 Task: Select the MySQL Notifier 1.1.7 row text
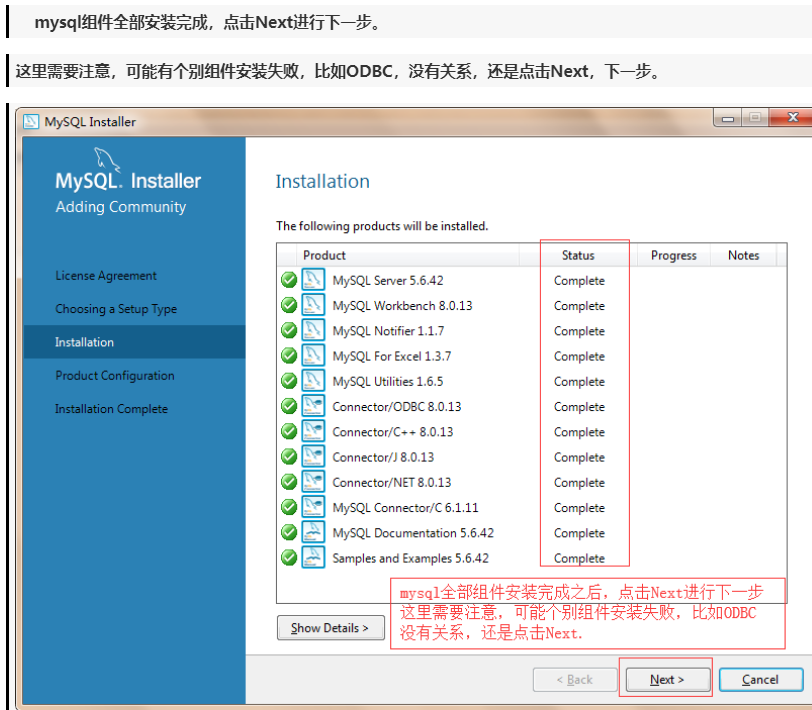[x=388, y=331]
